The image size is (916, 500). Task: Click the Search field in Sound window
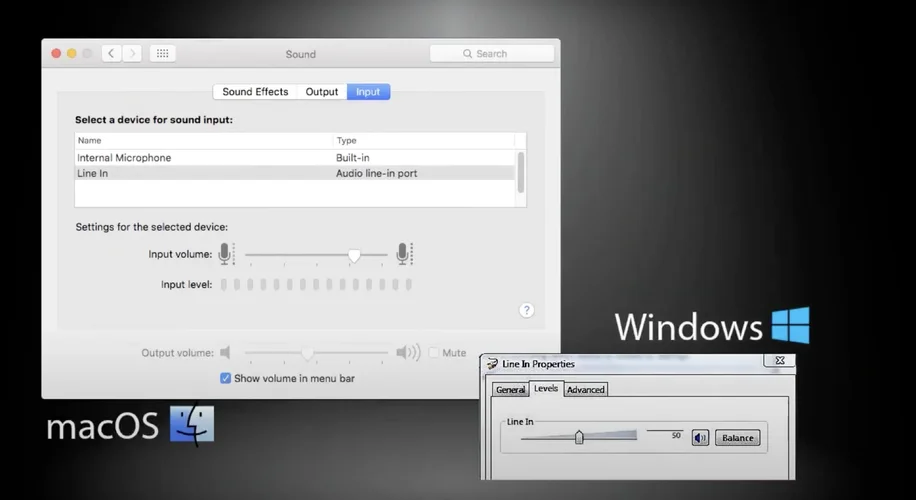(492, 54)
